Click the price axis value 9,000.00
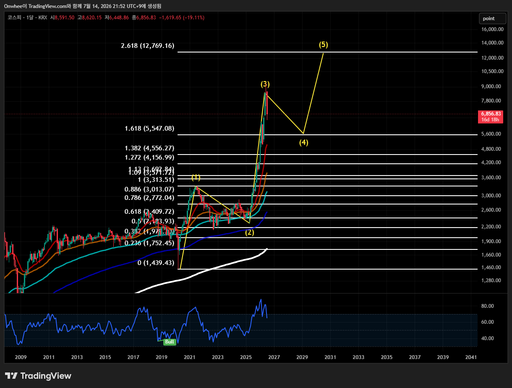This screenshot has height=388, width=512. pos(491,86)
